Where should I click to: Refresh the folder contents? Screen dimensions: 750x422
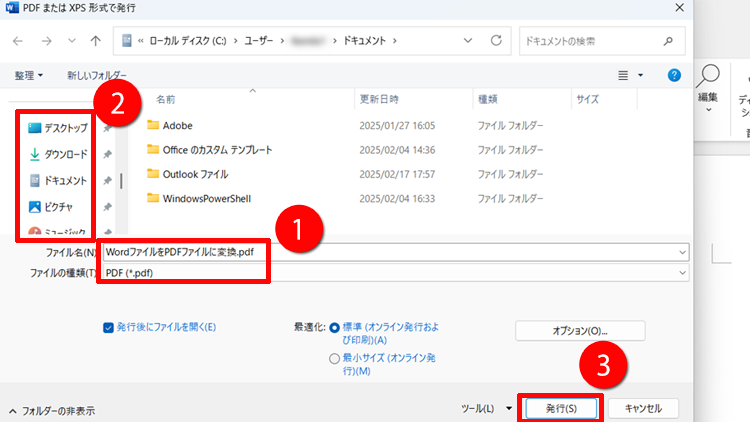click(496, 41)
